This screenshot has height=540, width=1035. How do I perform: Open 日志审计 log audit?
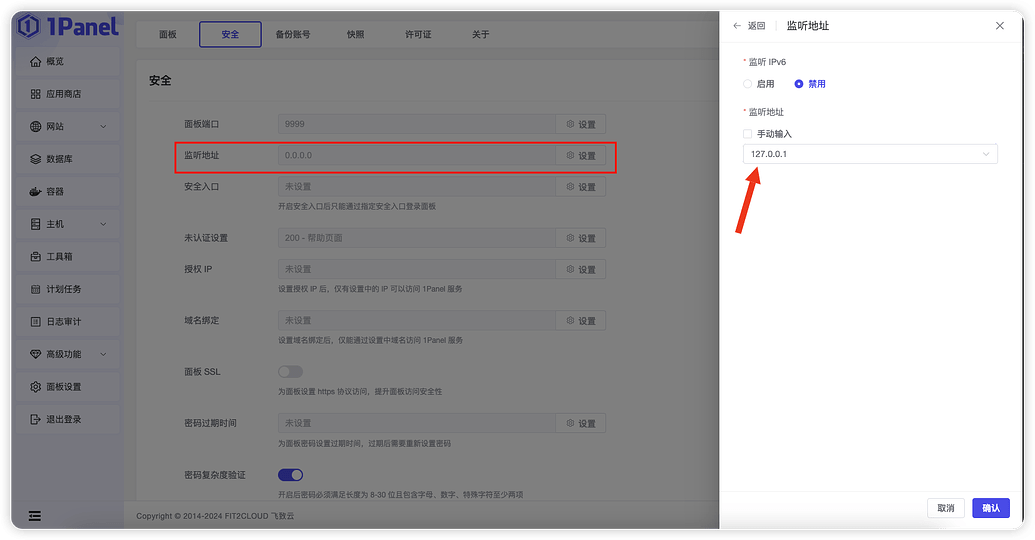pos(67,321)
